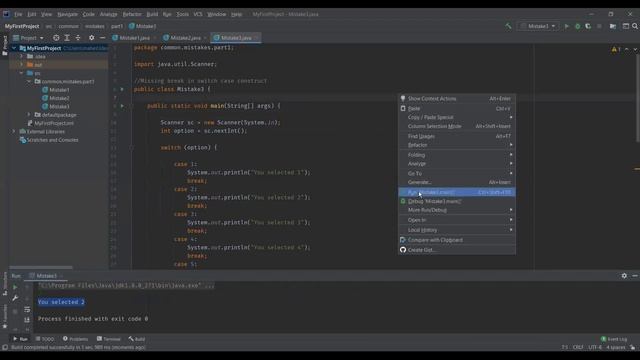Image resolution: width=640 pixels, height=360 pixels.
Task: Open the Refactor menu in menu bar
Action: click(132, 14)
